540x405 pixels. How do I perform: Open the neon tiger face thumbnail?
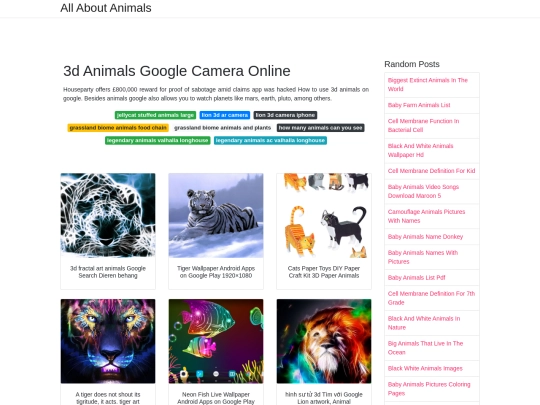click(x=108, y=341)
